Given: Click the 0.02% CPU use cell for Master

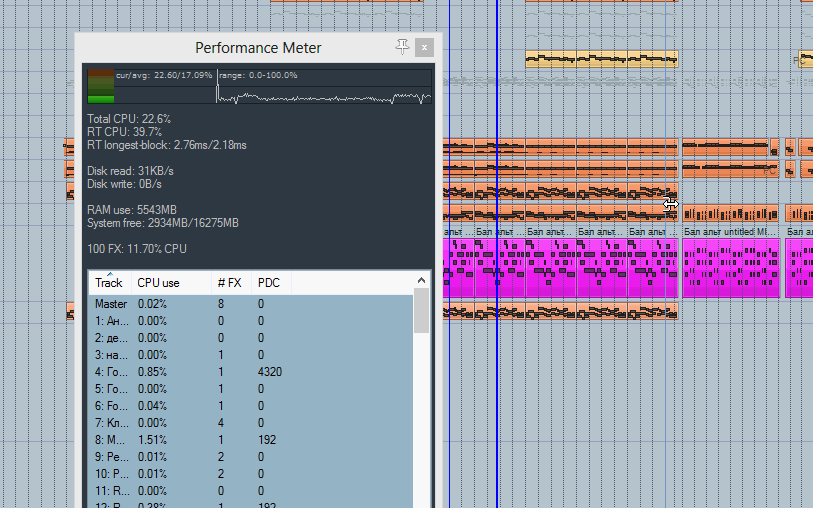Looking at the screenshot, I should pos(152,304).
